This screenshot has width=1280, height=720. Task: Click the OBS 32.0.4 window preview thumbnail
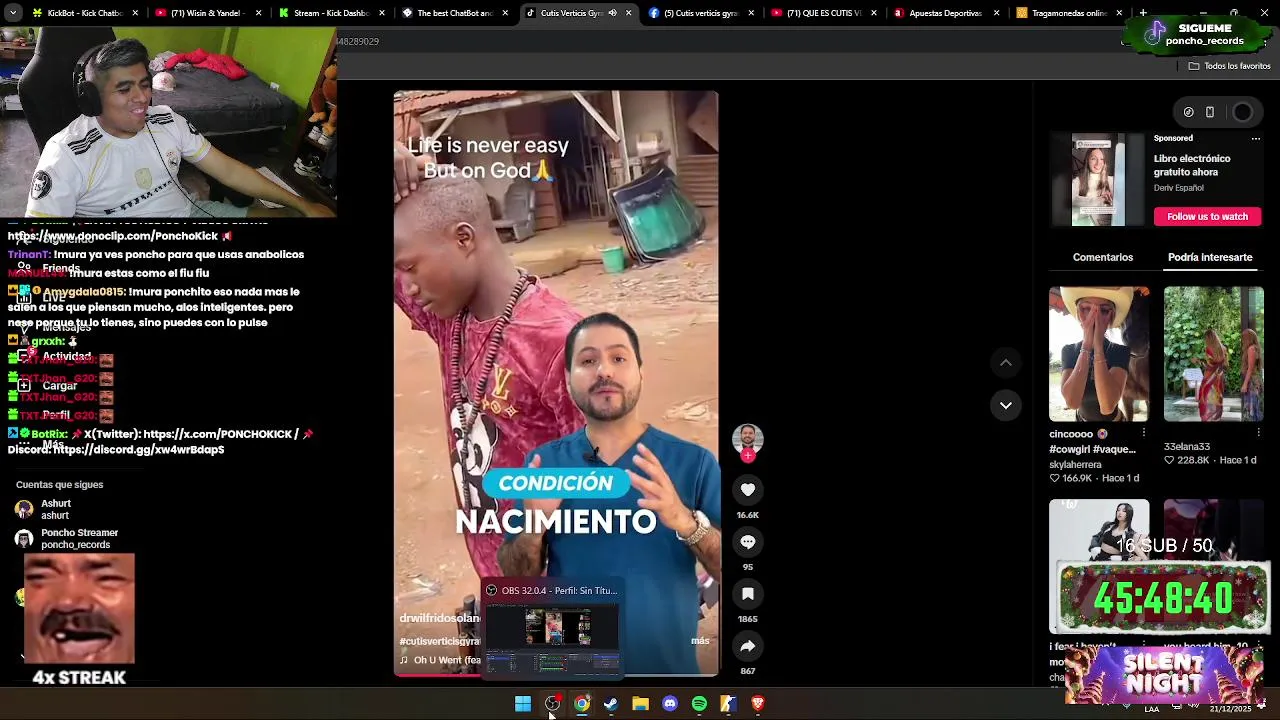click(x=552, y=638)
